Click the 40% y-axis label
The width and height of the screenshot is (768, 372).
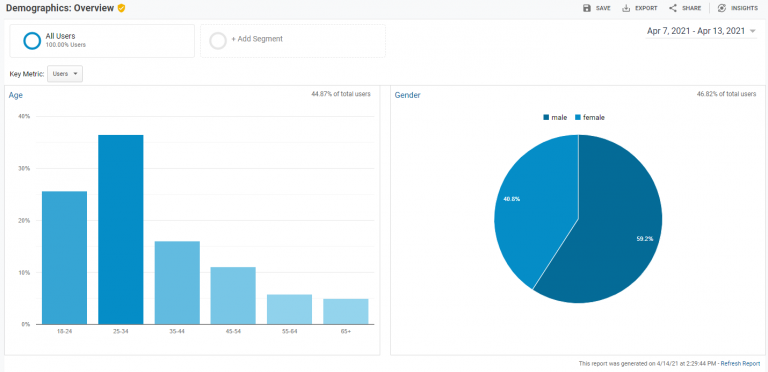pyautogui.click(x=25, y=116)
